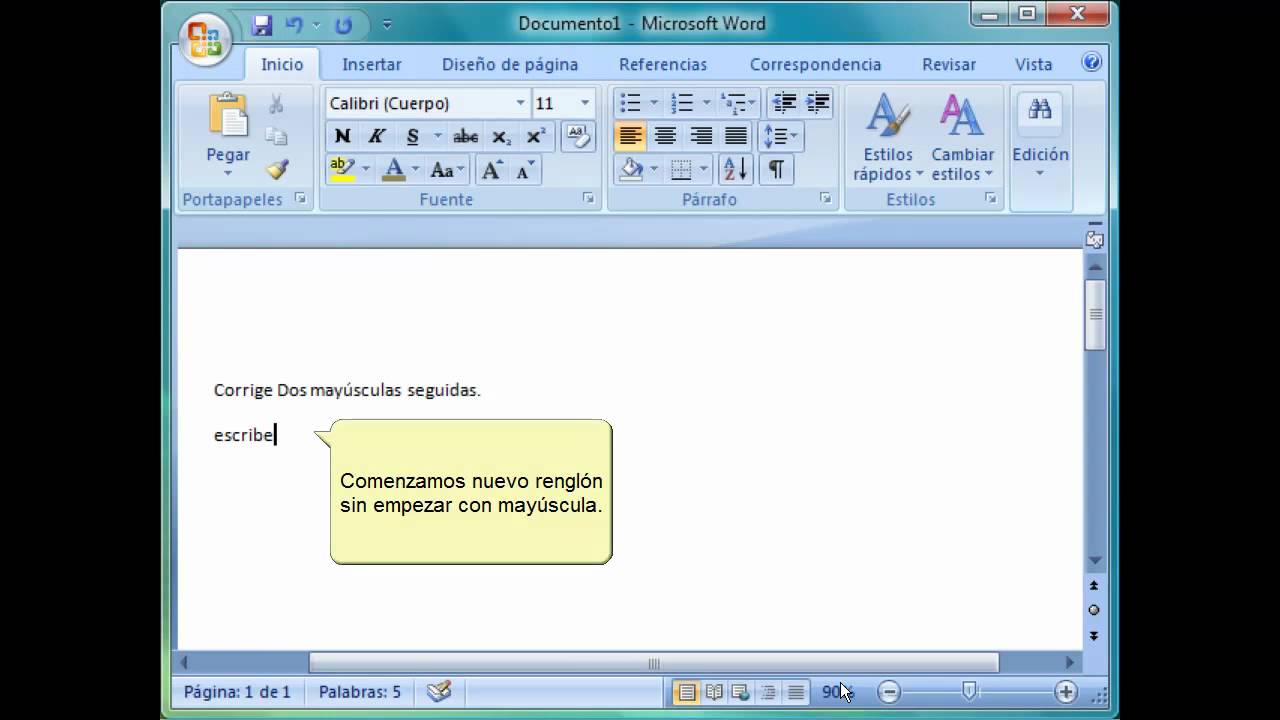1280x720 pixels.
Task: Expand bullet list options arrow
Action: (x=654, y=103)
